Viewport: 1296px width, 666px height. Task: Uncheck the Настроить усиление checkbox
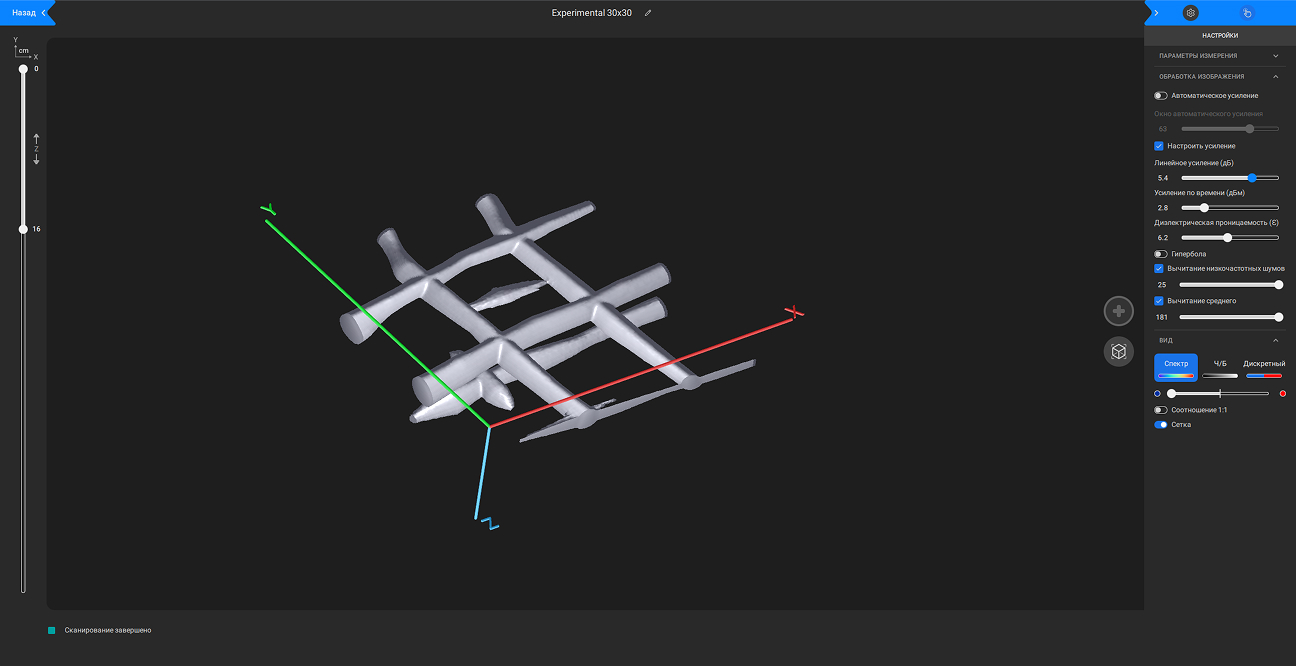click(x=1159, y=146)
